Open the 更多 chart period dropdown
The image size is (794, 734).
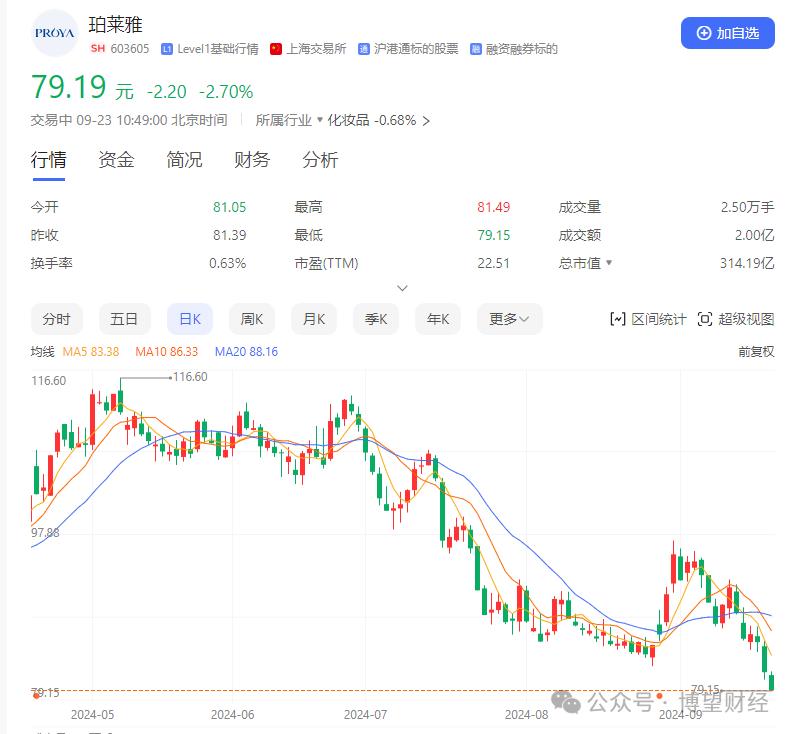pyautogui.click(x=509, y=319)
